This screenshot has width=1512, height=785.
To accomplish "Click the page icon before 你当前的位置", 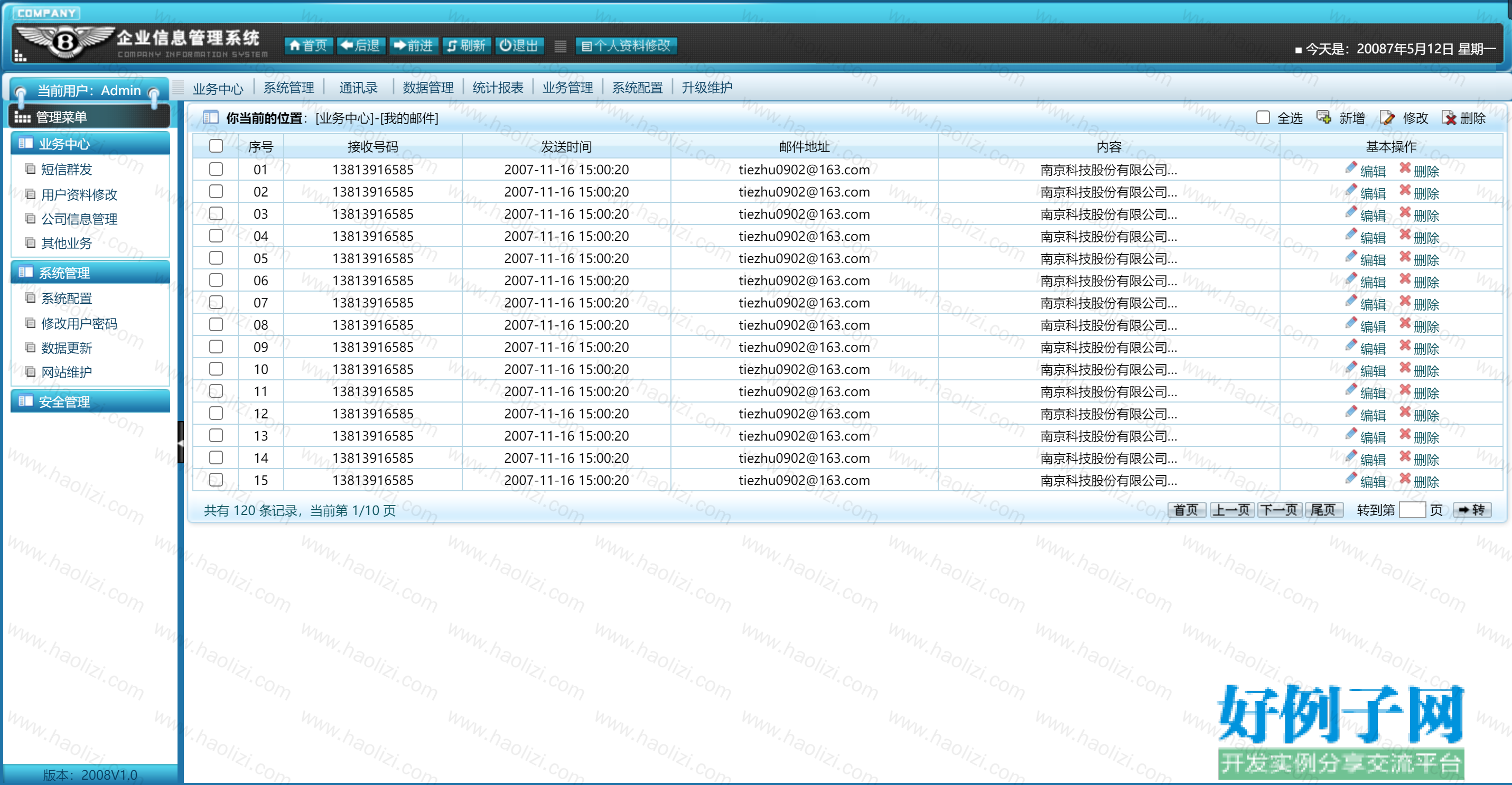I will pyautogui.click(x=210, y=117).
